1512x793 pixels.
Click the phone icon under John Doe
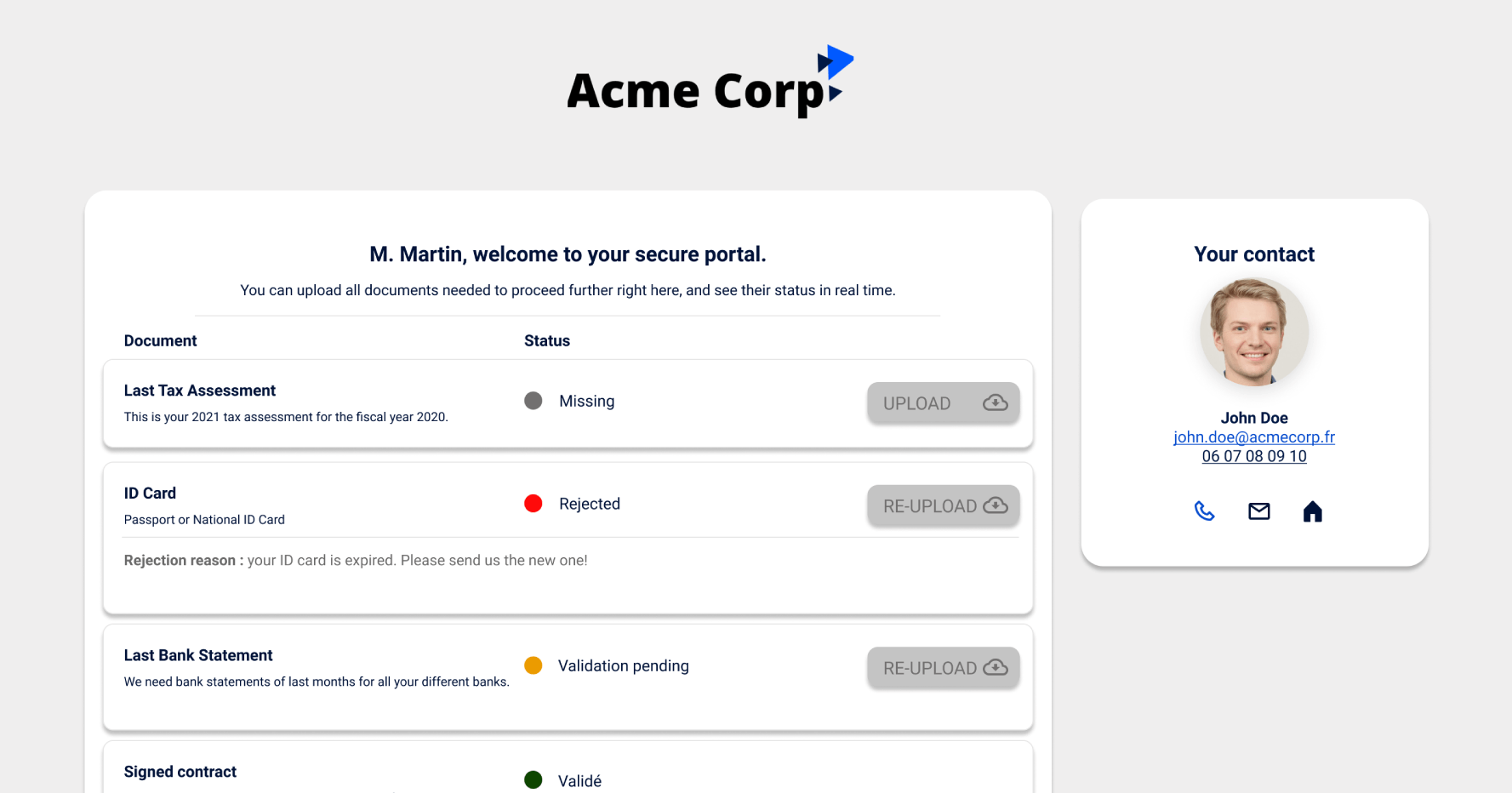1204,511
